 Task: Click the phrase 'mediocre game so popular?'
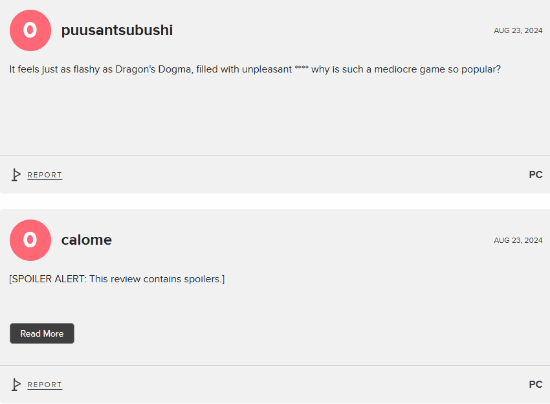[438, 69]
